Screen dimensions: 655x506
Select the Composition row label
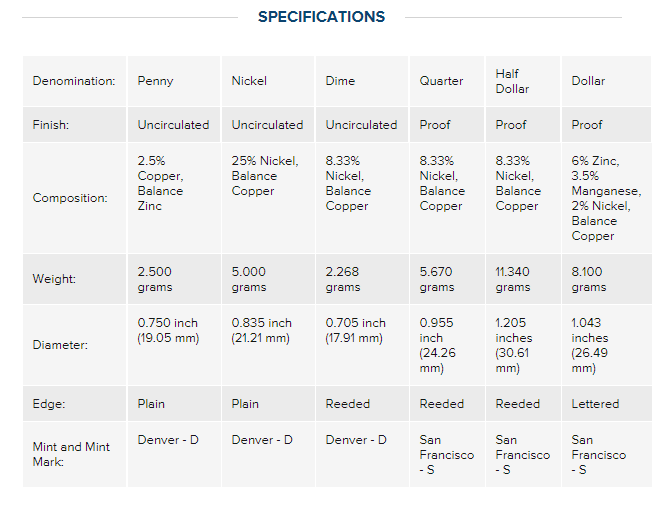[x=70, y=198]
